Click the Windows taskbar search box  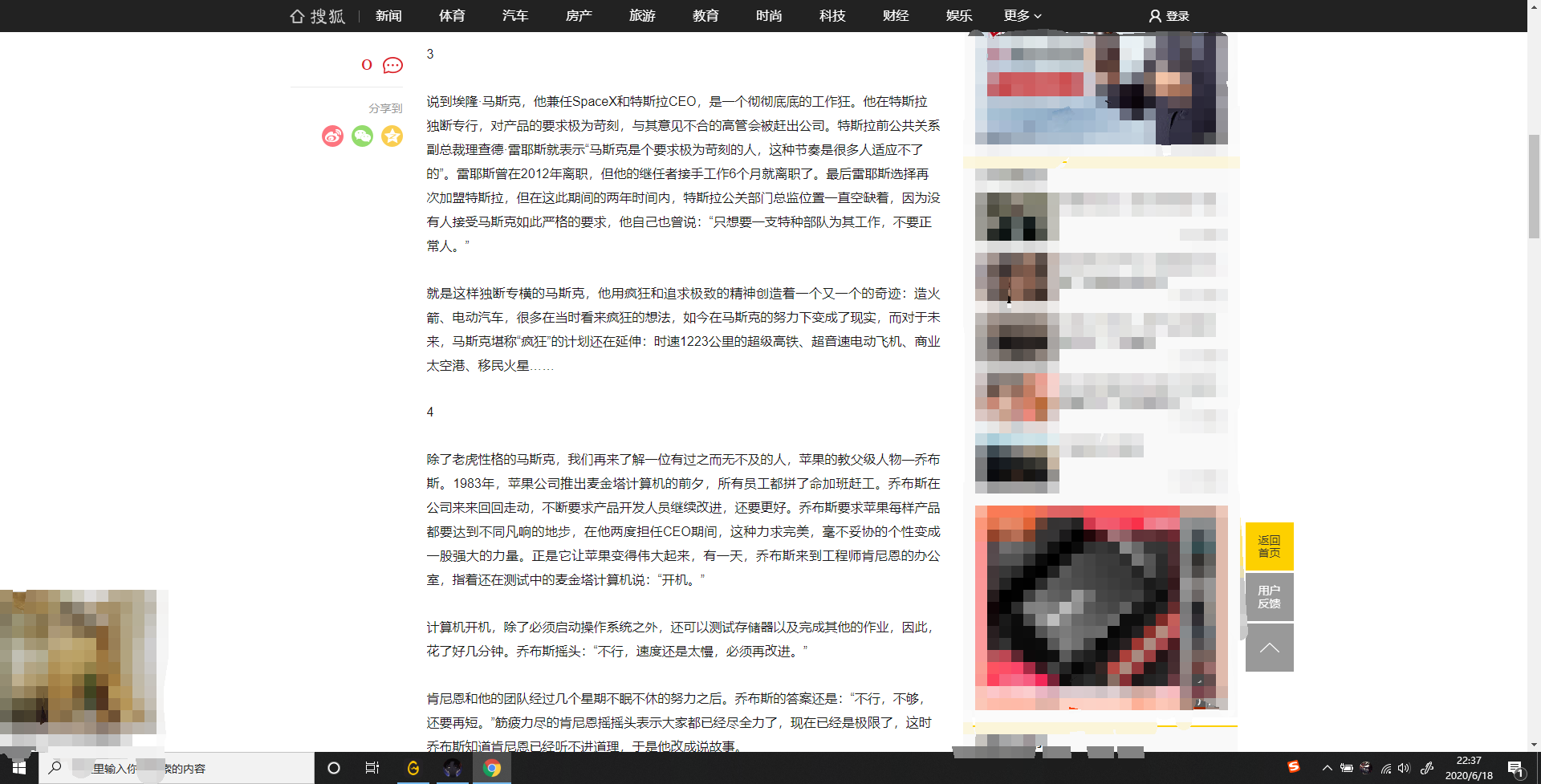177,768
